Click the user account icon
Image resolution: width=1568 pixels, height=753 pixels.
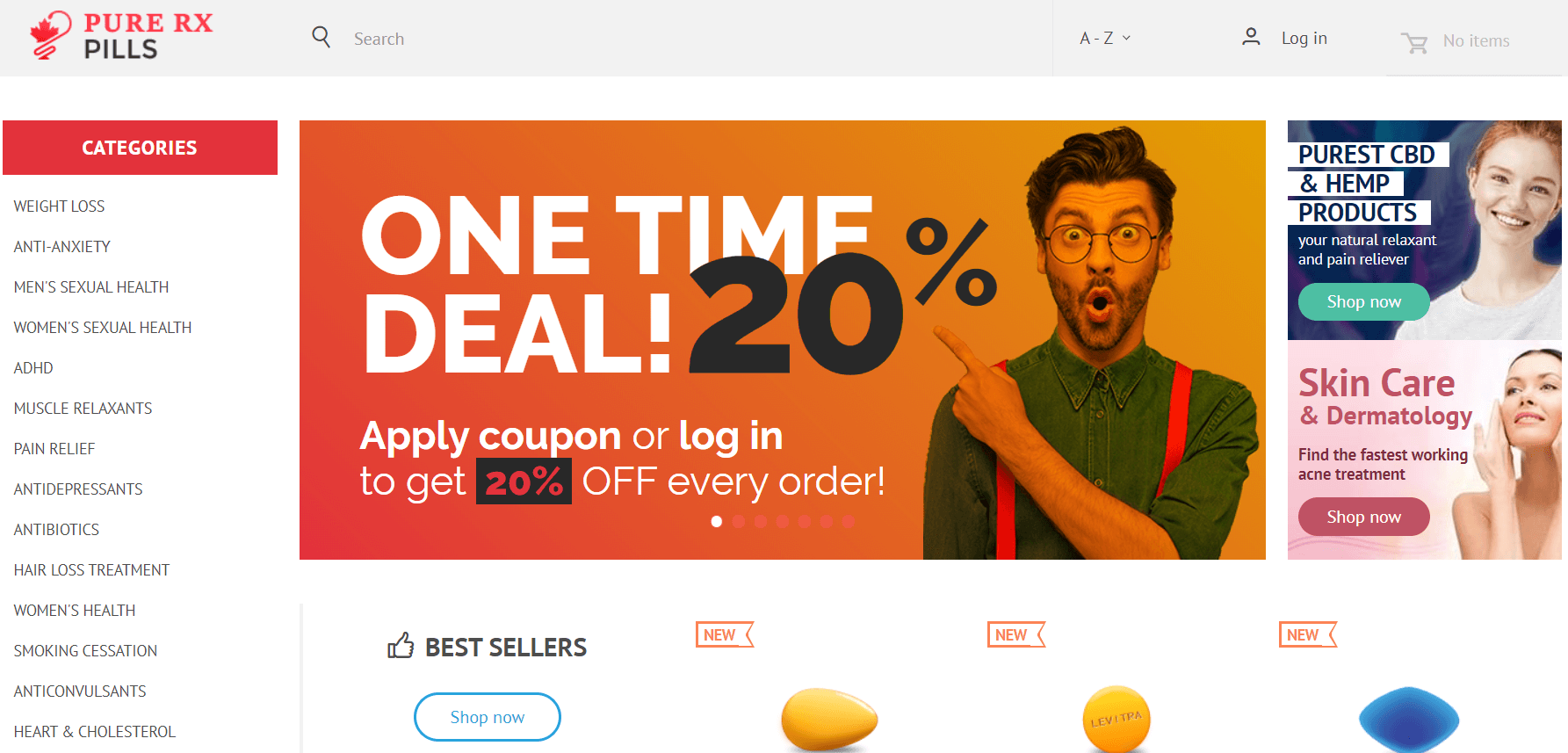tap(1251, 37)
